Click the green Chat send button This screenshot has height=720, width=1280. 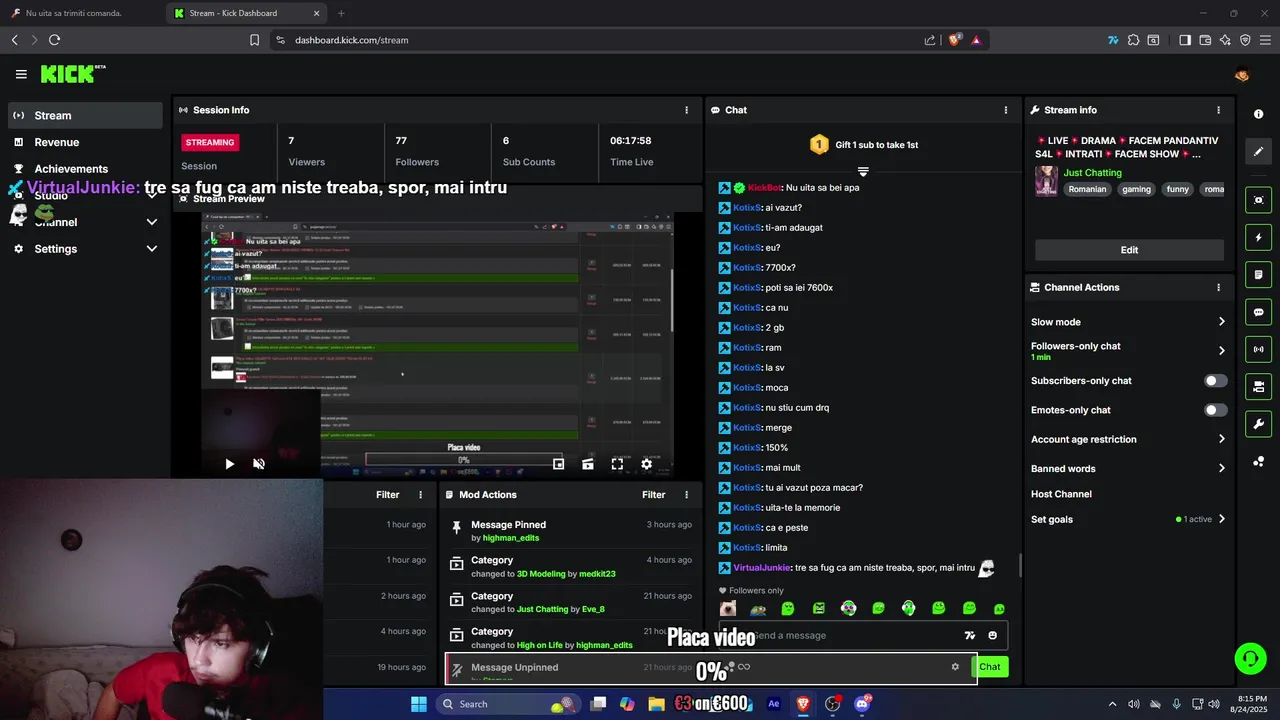(989, 667)
